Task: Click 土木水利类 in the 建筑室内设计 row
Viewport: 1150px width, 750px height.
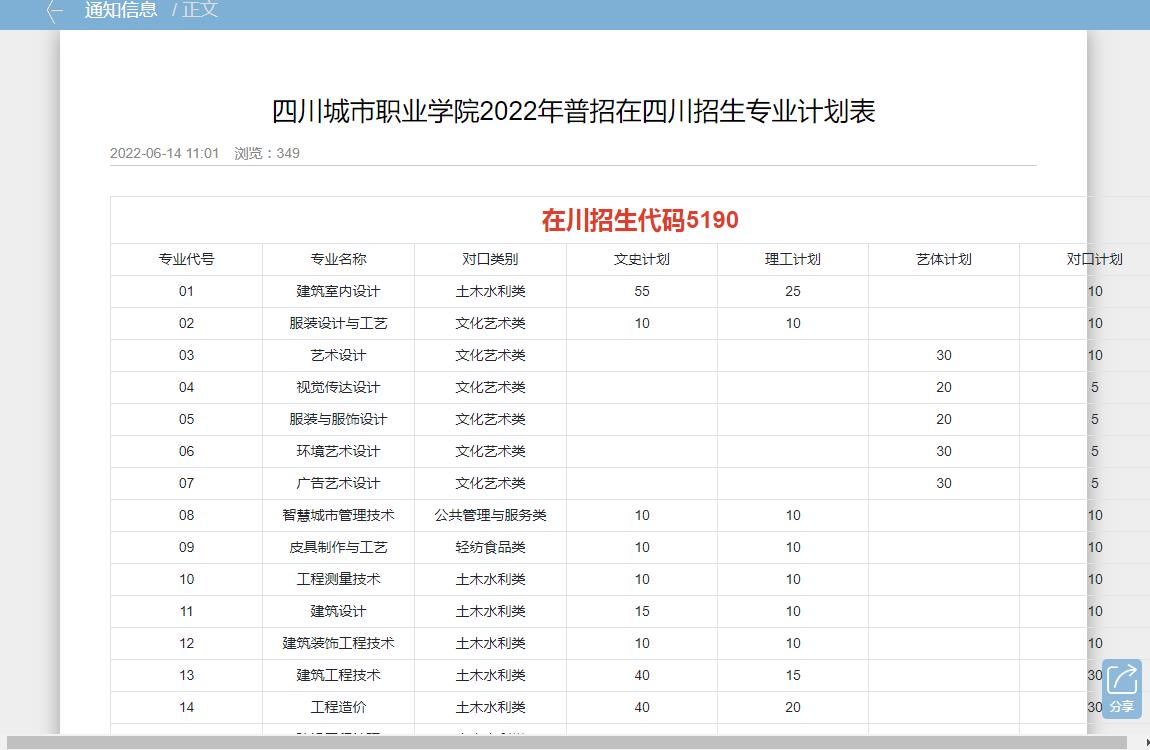Action: (x=490, y=292)
